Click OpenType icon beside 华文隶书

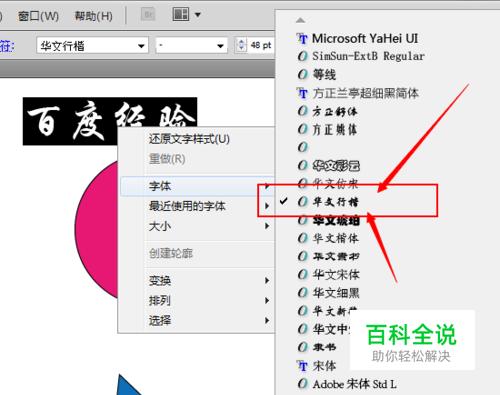(302, 256)
